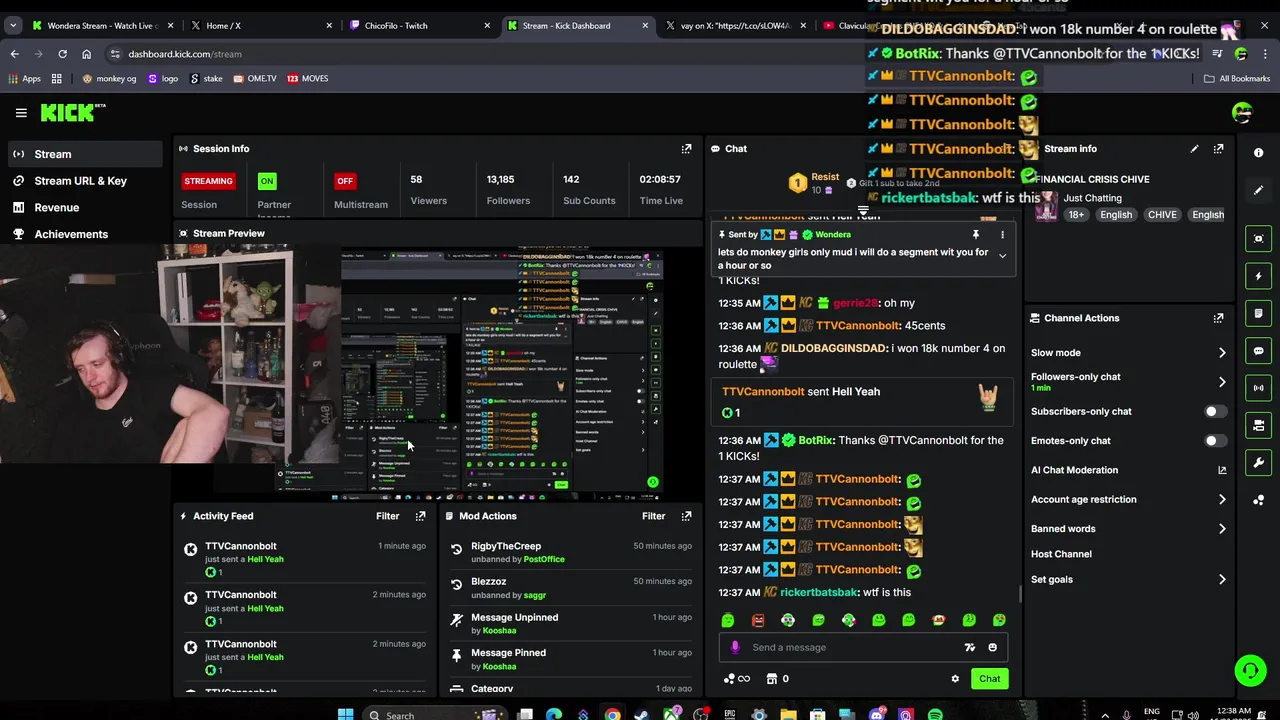The height and width of the screenshot is (720, 1280).
Task: Expand Slow mode settings
Action: pyautogui.click(x=1222, y=353)
